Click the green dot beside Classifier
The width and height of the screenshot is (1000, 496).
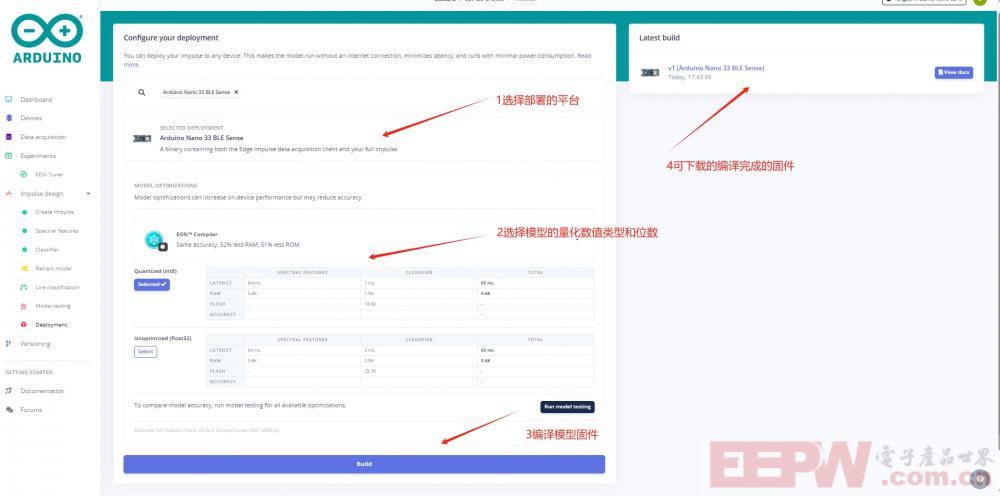coord(24,249)
